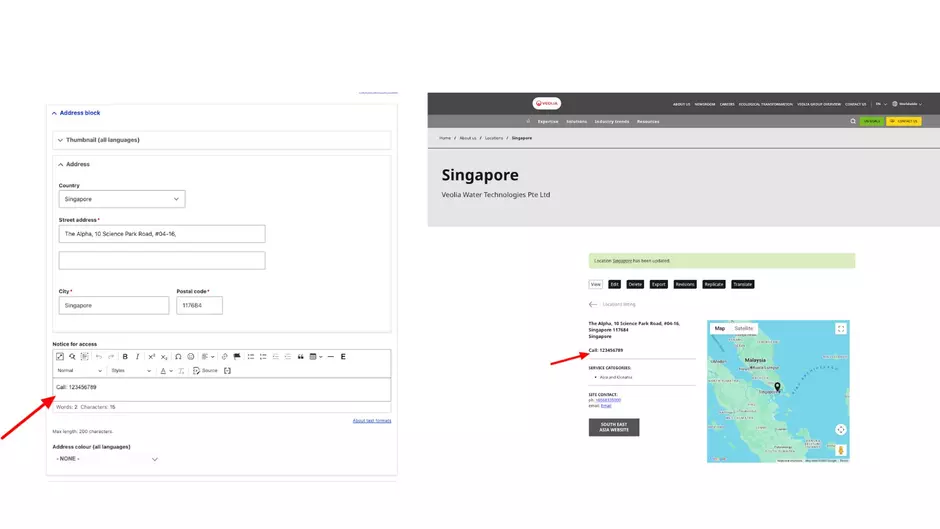Click into the Postal code field
The width and height of the screenshot is (940, 529).
(x=199, y=306)
